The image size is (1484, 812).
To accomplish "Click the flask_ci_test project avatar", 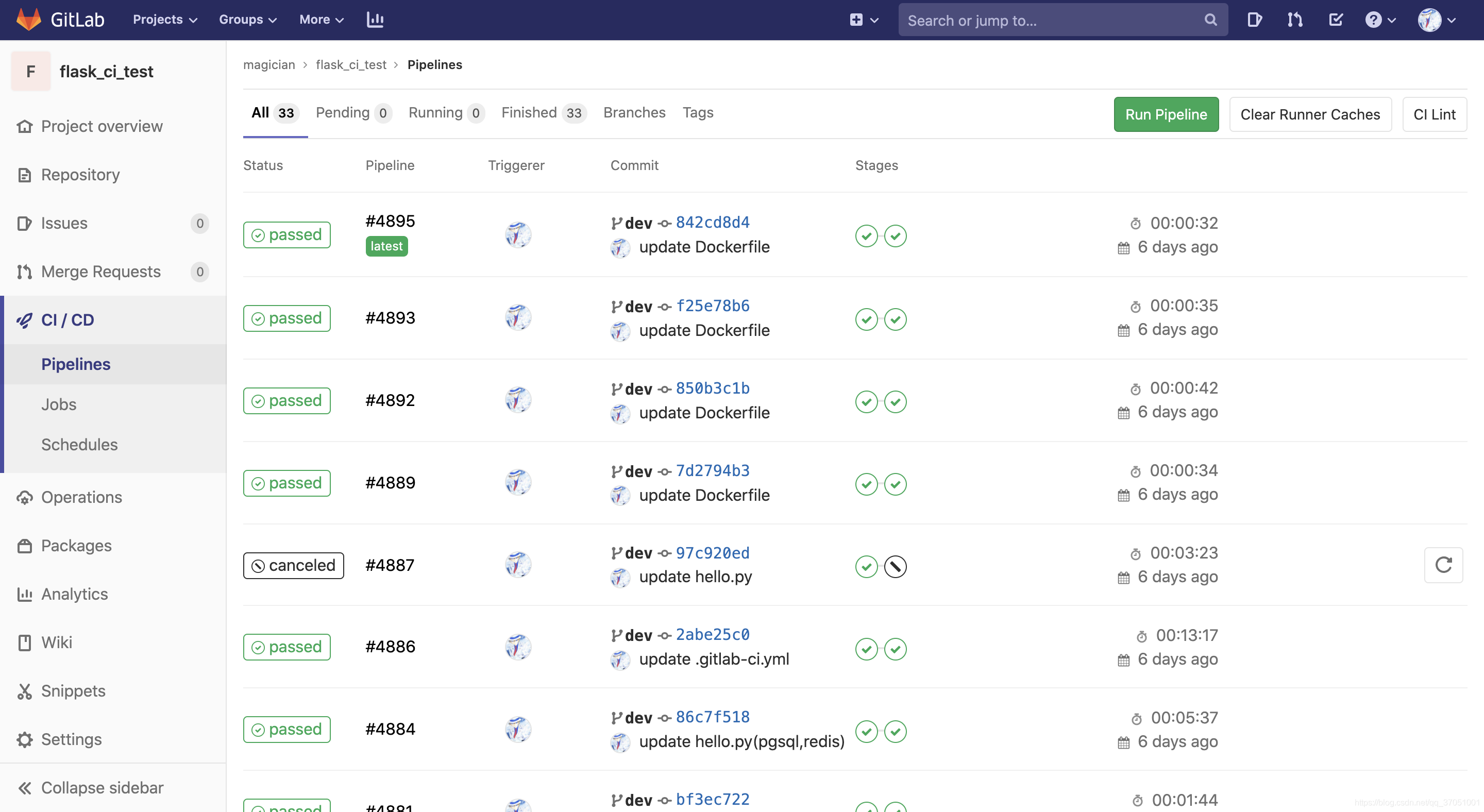I will pos(30,71).
